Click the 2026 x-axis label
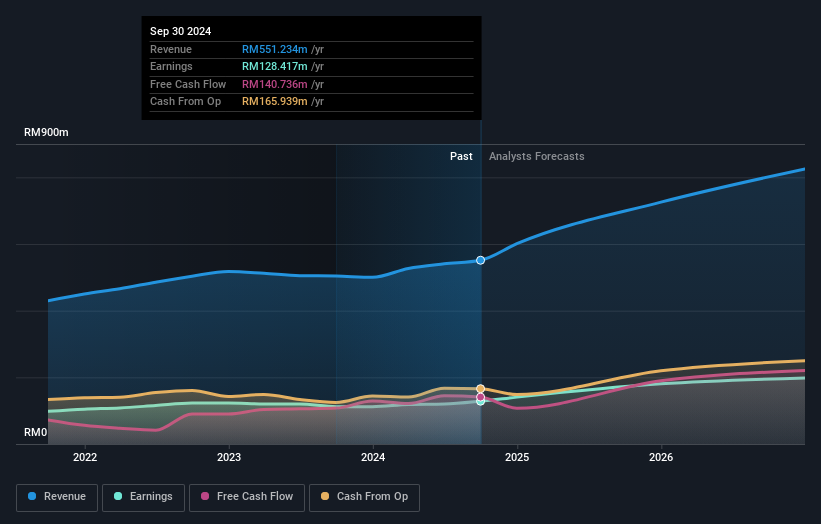Viewport: 821px width, 524px height. [661, 457]
